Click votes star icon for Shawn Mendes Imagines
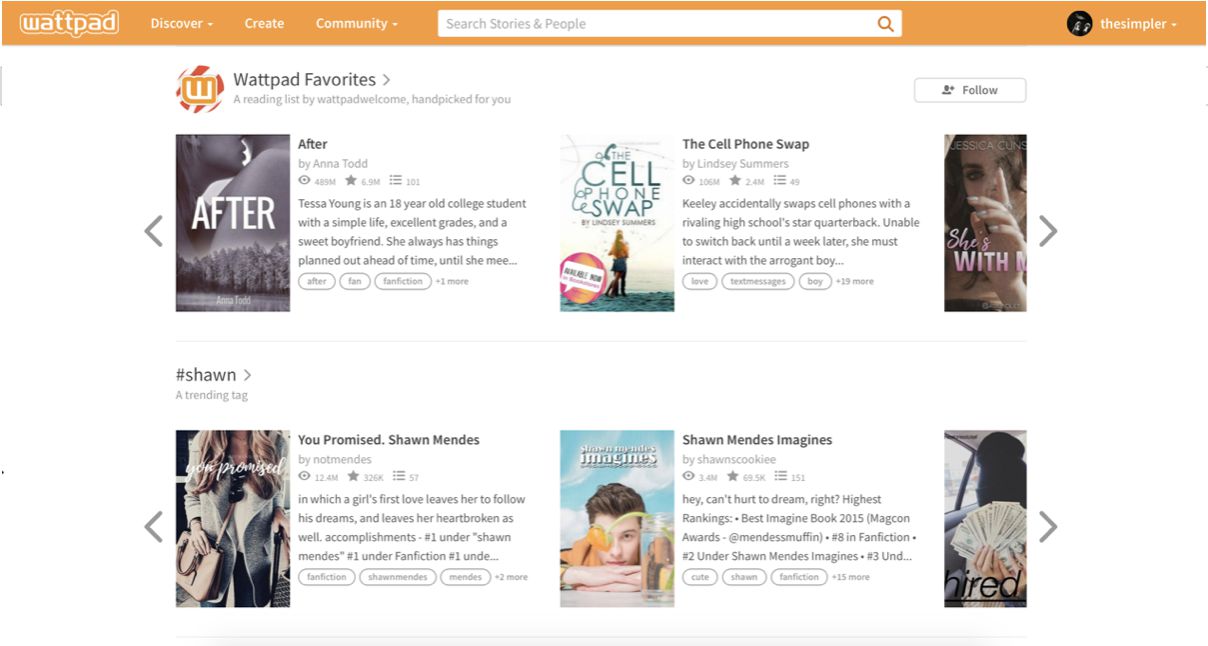1208x646 pixels. [733, 477]
